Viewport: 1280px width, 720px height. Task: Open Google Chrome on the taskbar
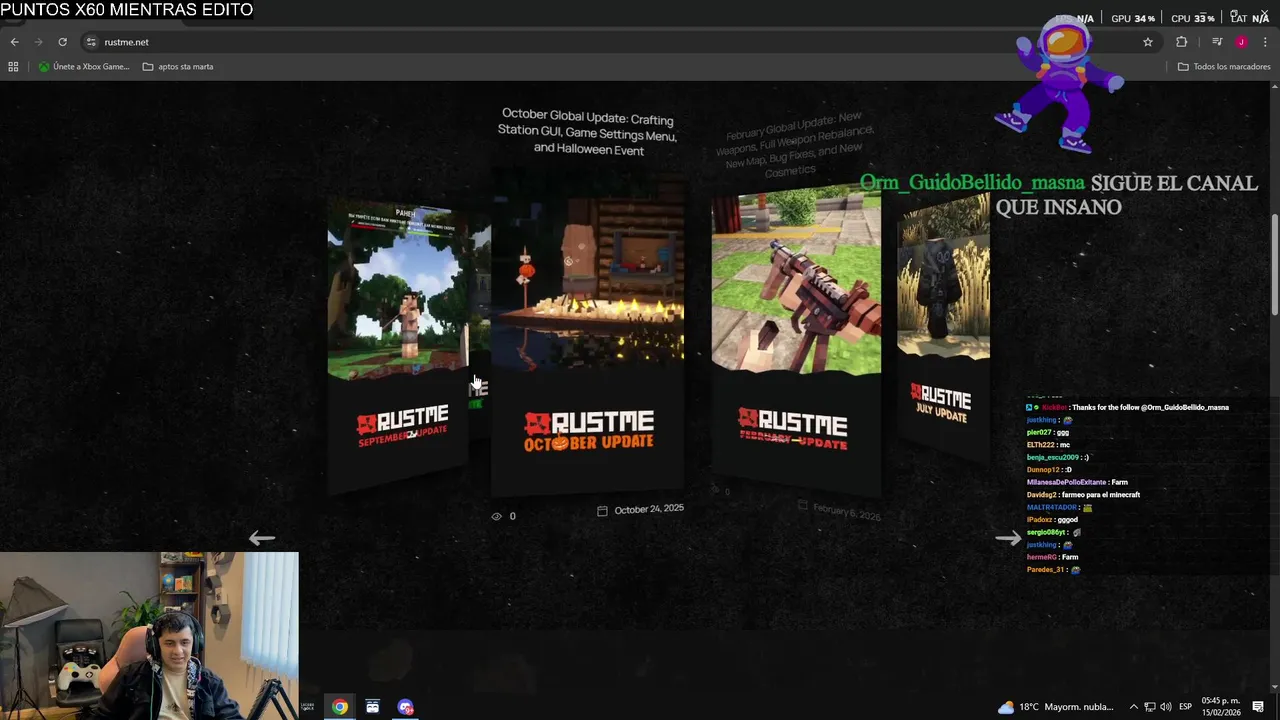(340, 707)
